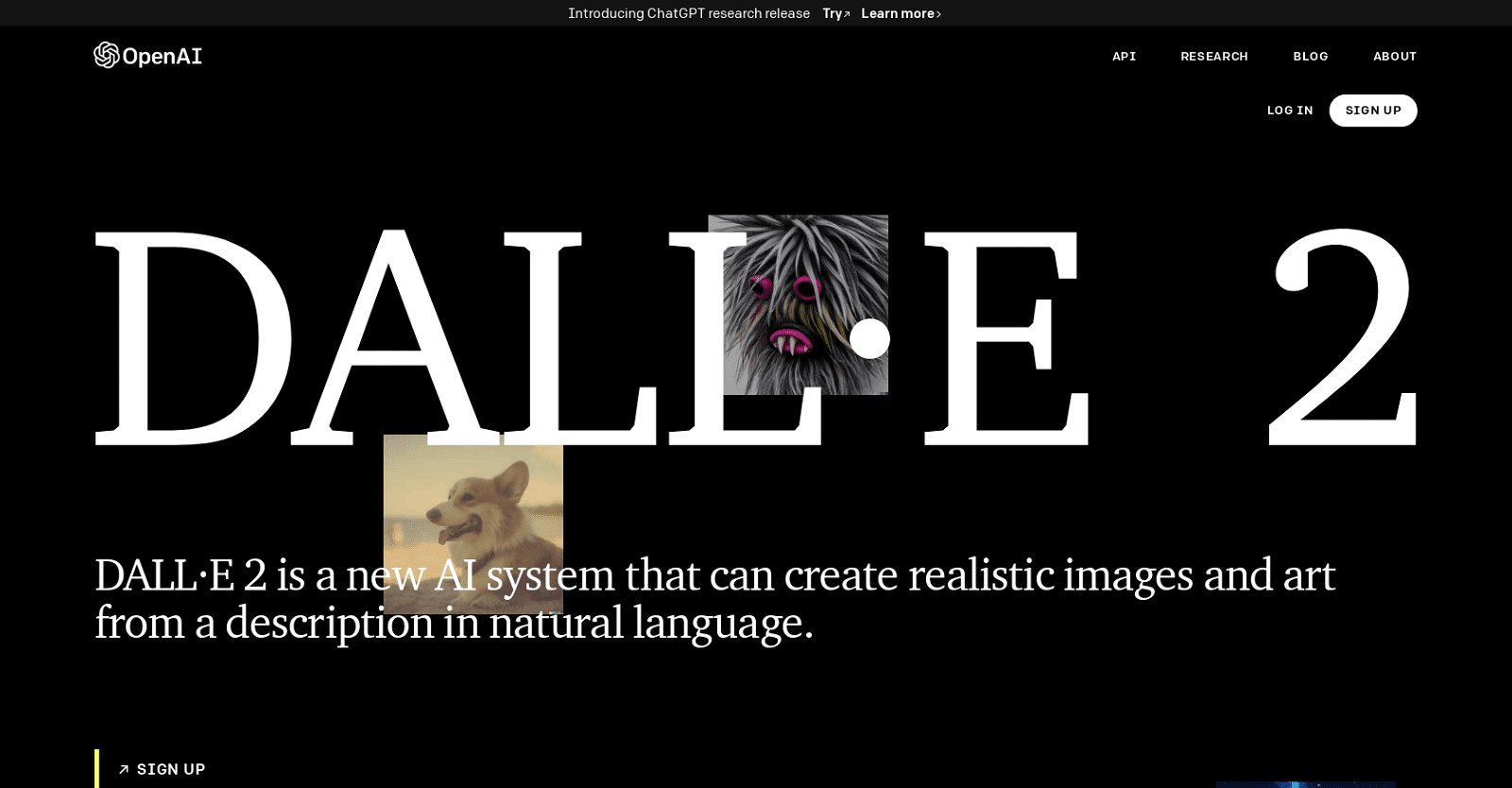Click the white dot in DALL·E title
Image resolution: width=1512 pixels, height=788 pixels.
[869, 338]
